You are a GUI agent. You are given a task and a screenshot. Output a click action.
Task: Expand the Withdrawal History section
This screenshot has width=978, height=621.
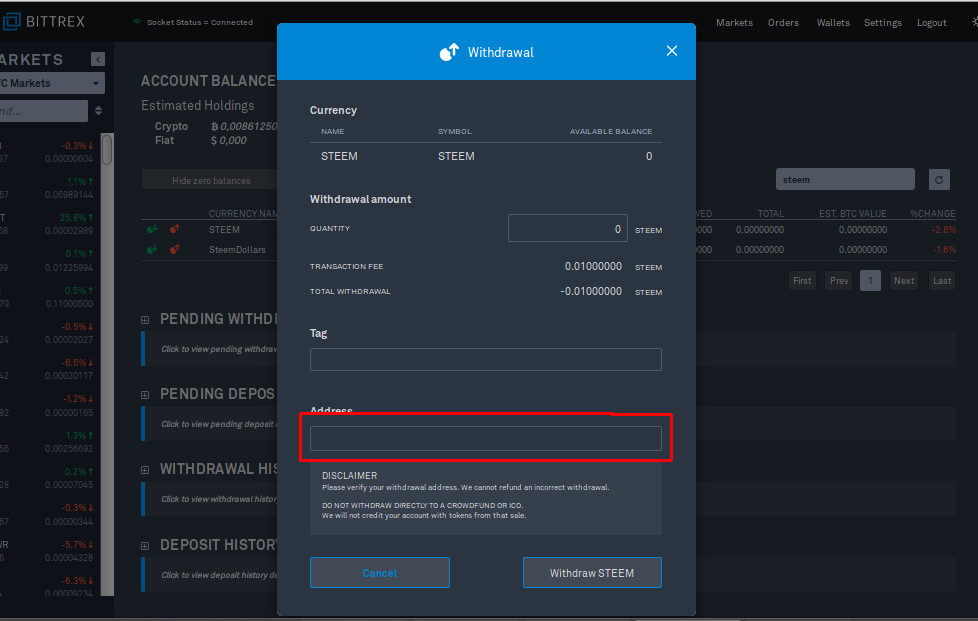[145, 470]
